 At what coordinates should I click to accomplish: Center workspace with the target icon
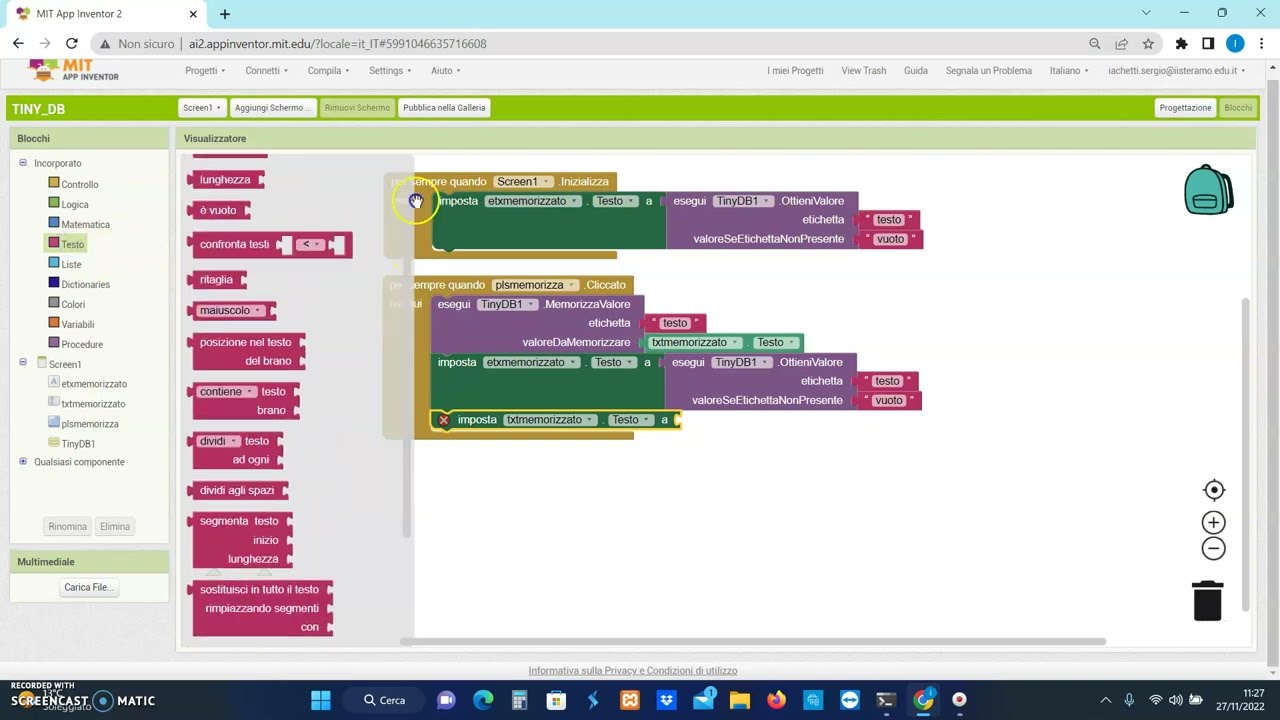[x=1214, y=490]
